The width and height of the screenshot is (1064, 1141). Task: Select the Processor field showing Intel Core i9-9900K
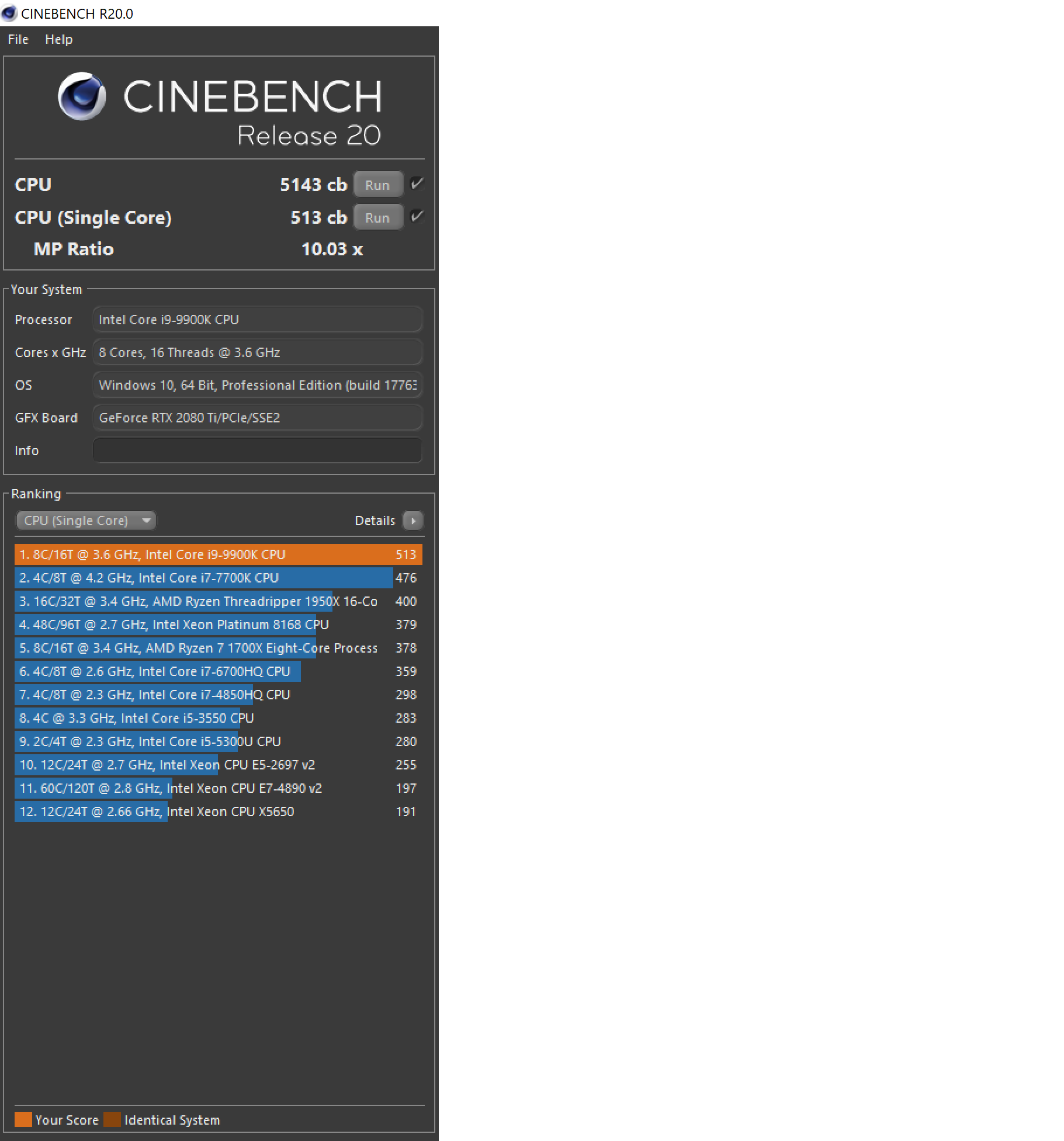click(257, 320)
